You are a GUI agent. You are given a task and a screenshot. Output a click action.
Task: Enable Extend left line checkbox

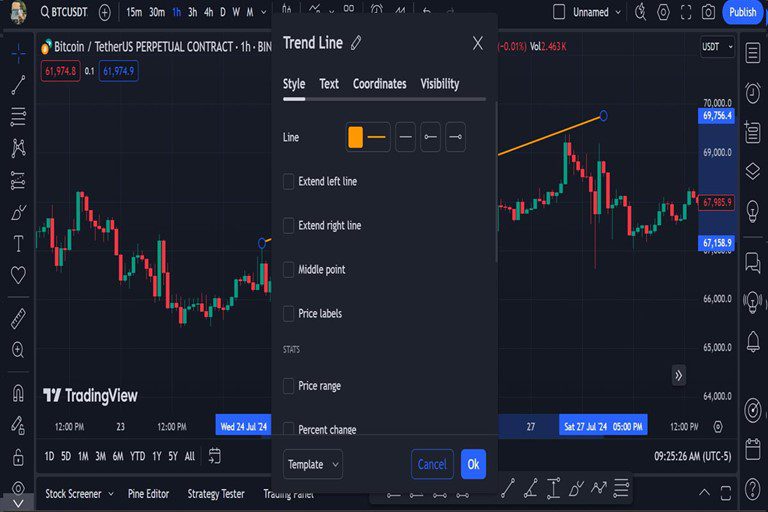(288, 181)
